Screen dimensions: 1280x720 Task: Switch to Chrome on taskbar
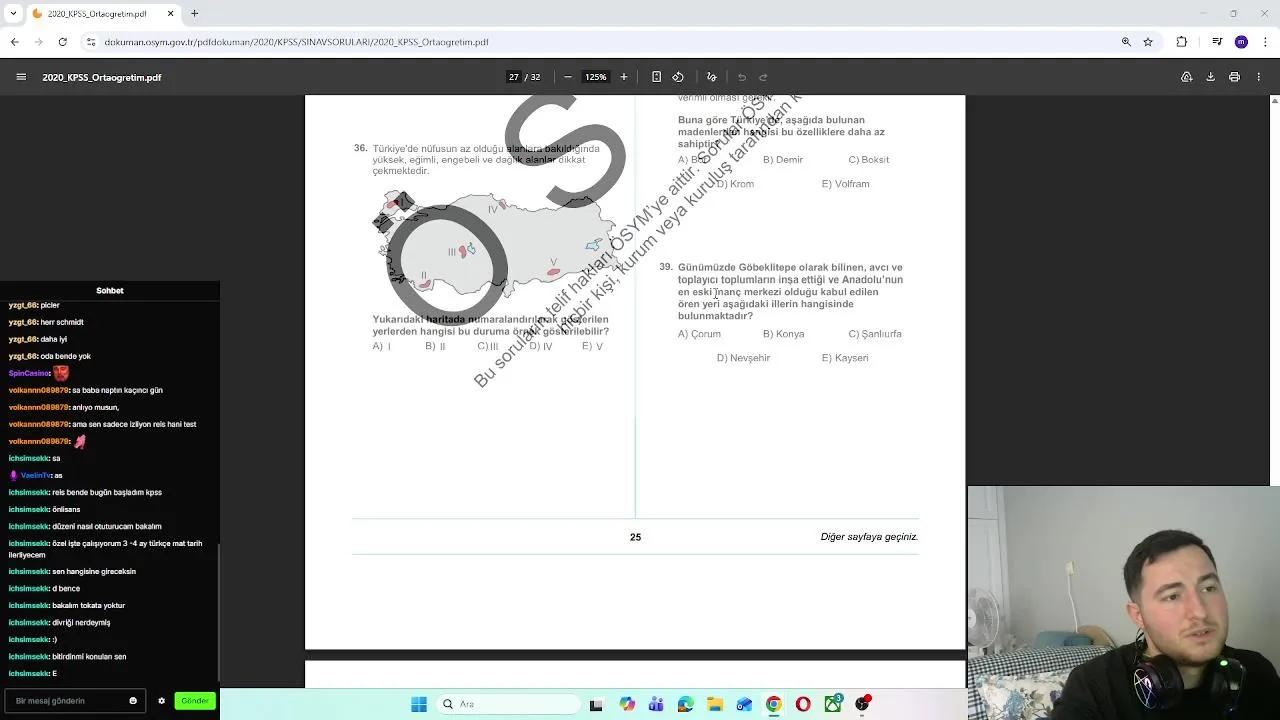[x=774, y=704]
